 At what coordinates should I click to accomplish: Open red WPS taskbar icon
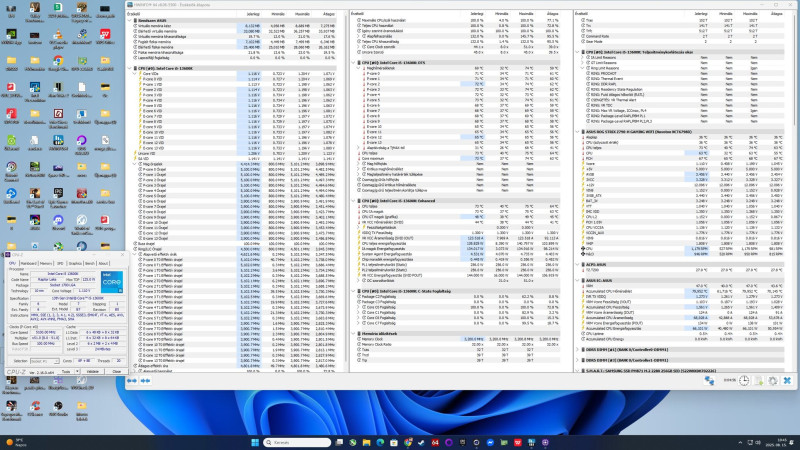point(518,442)
